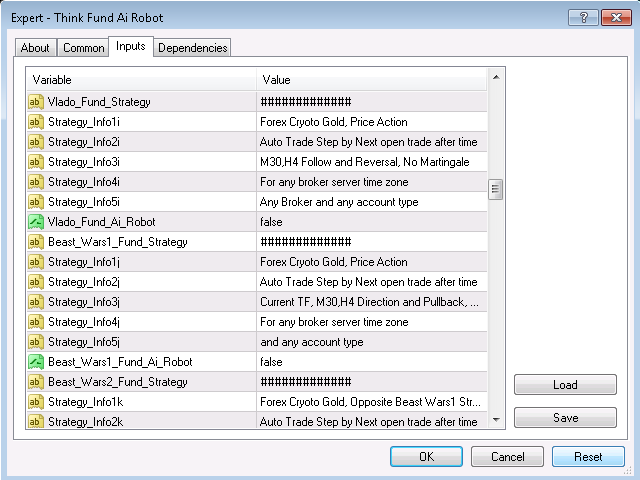640x480 pixels.
Task: Click the hash value of Beast_Wars1_Fund_Strategy
Action: pyautogui.click(x=306, y=242)
